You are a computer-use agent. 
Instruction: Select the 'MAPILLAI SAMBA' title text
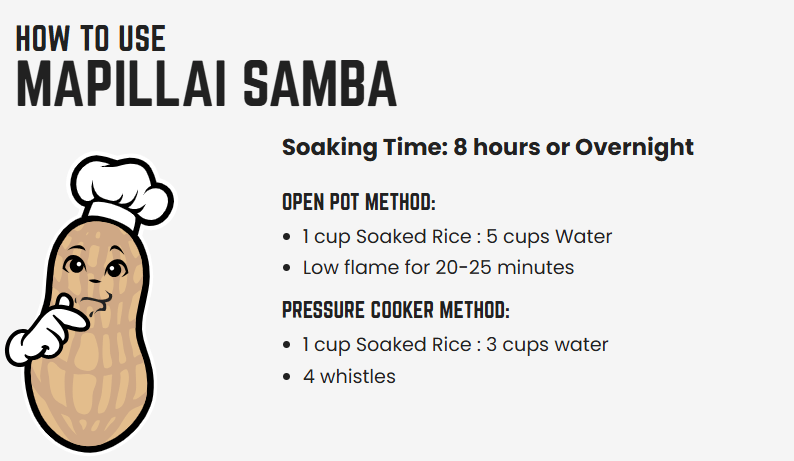[207, 84]
